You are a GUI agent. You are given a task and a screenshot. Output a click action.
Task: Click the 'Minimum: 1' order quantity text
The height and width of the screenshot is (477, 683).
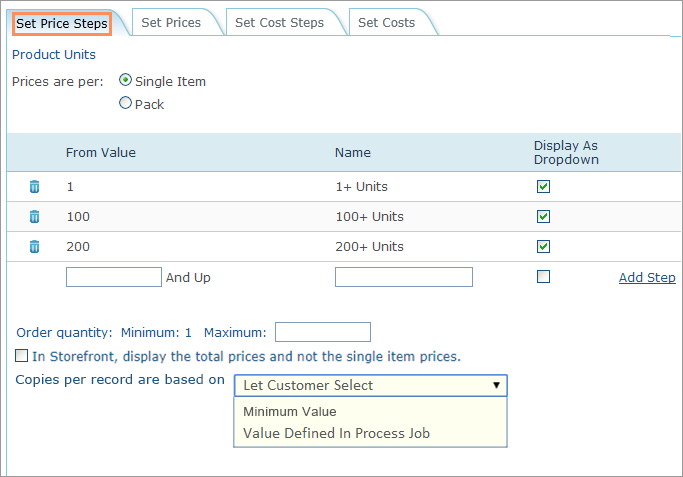156,332
